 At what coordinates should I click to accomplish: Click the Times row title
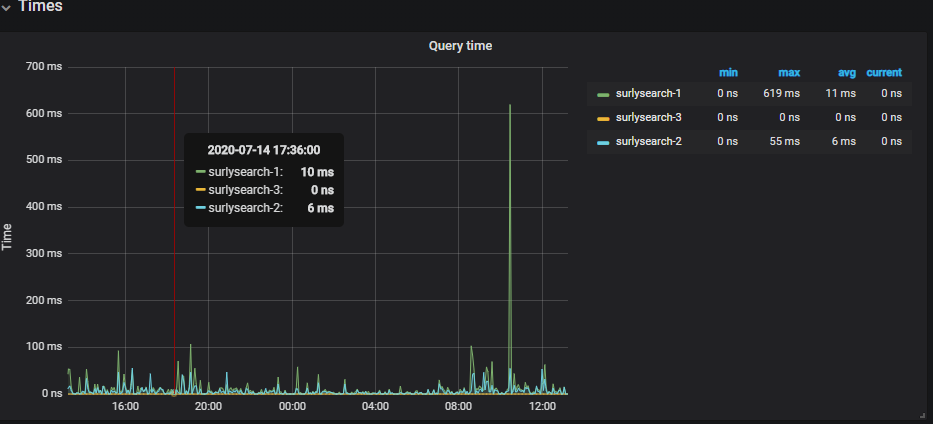40,7
